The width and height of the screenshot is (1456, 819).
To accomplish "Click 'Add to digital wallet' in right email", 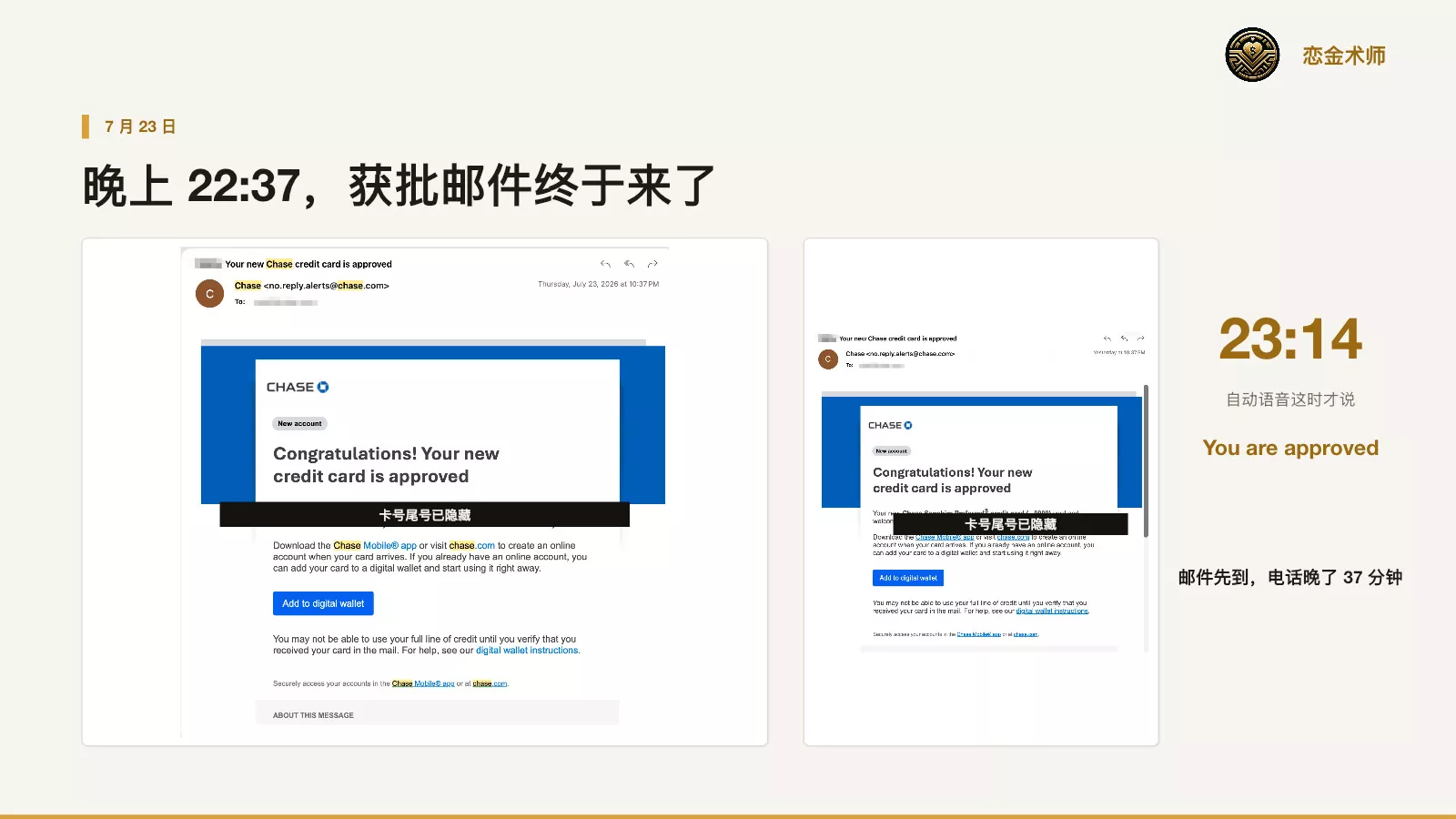I will tap(908, 578).
